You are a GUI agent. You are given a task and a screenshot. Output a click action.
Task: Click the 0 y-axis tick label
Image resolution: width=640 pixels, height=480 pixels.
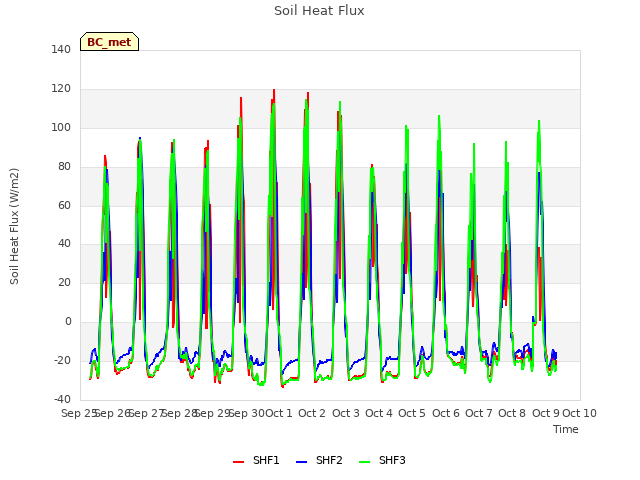pyautogui.click(x=68, y=322)
